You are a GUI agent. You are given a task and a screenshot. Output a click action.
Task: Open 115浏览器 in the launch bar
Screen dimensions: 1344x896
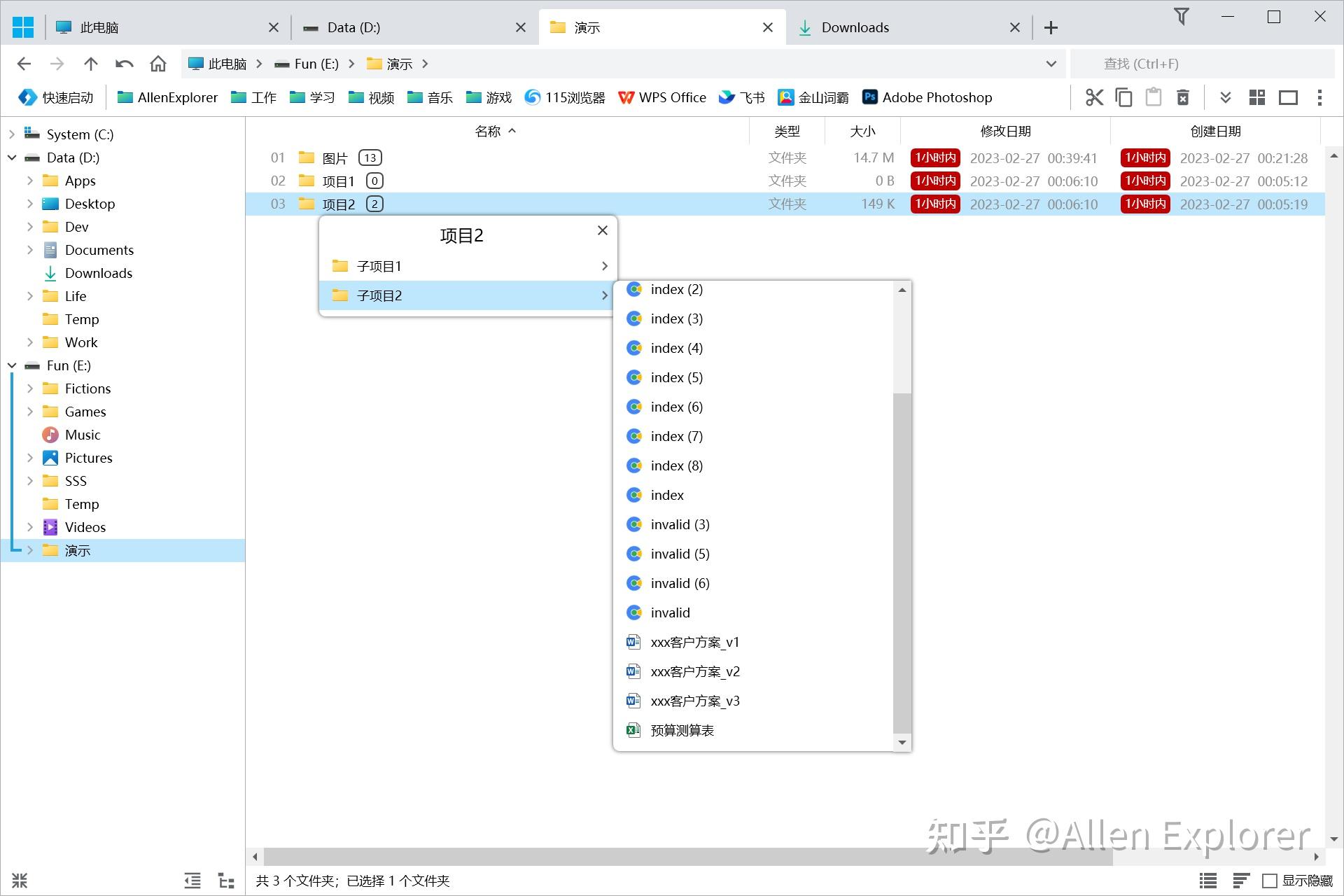click(x=563, y=97)
